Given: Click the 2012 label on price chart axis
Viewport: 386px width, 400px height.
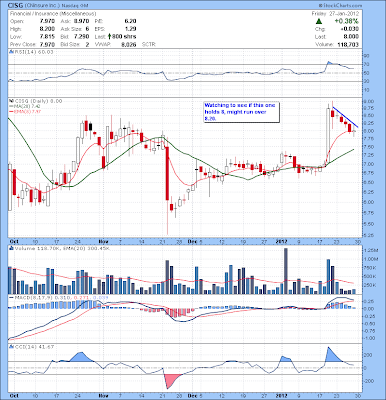Looking at the screenshot, I should pos(282,240).
